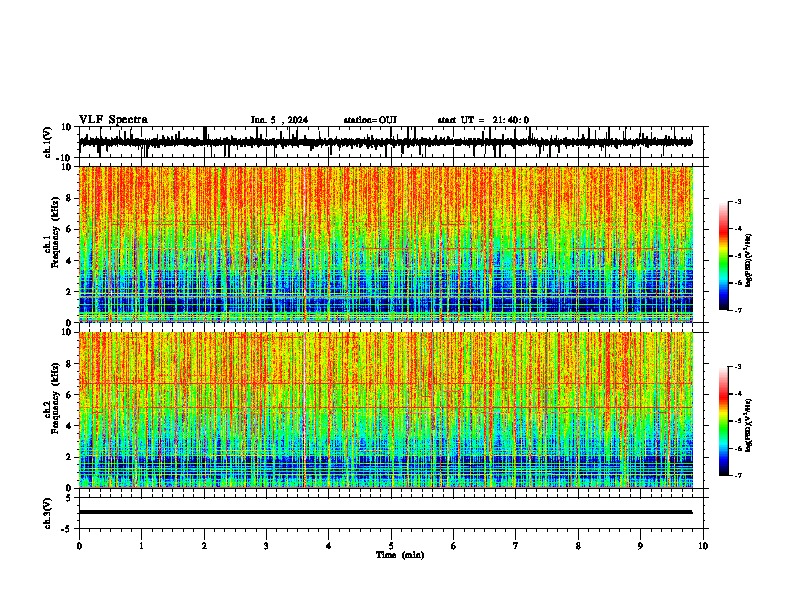Click the "Time (min)" axis title
The width and height of the screenshot is (792, 612).
tap(400, 555)
